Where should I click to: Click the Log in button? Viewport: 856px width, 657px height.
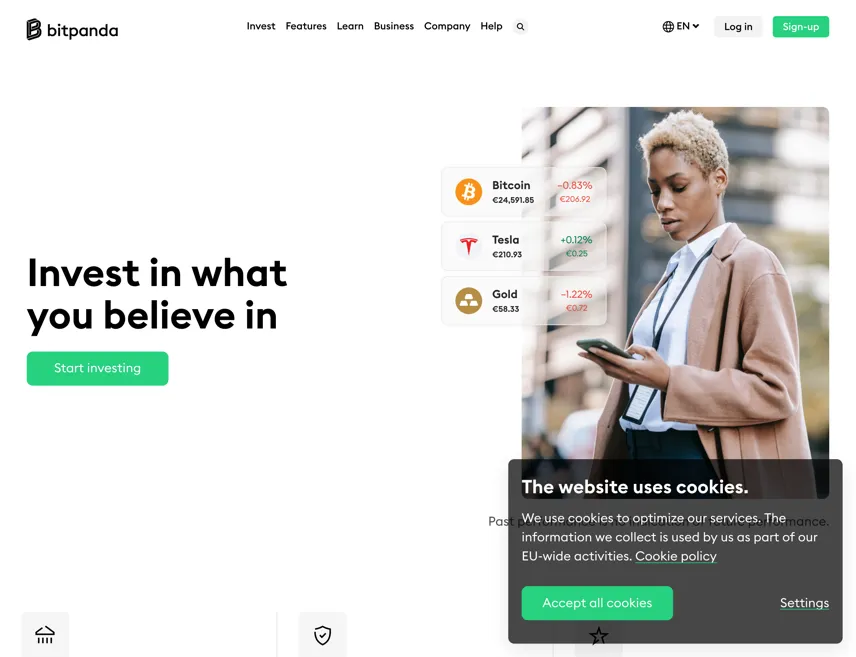pyautogui.click(x=738, y=27)
